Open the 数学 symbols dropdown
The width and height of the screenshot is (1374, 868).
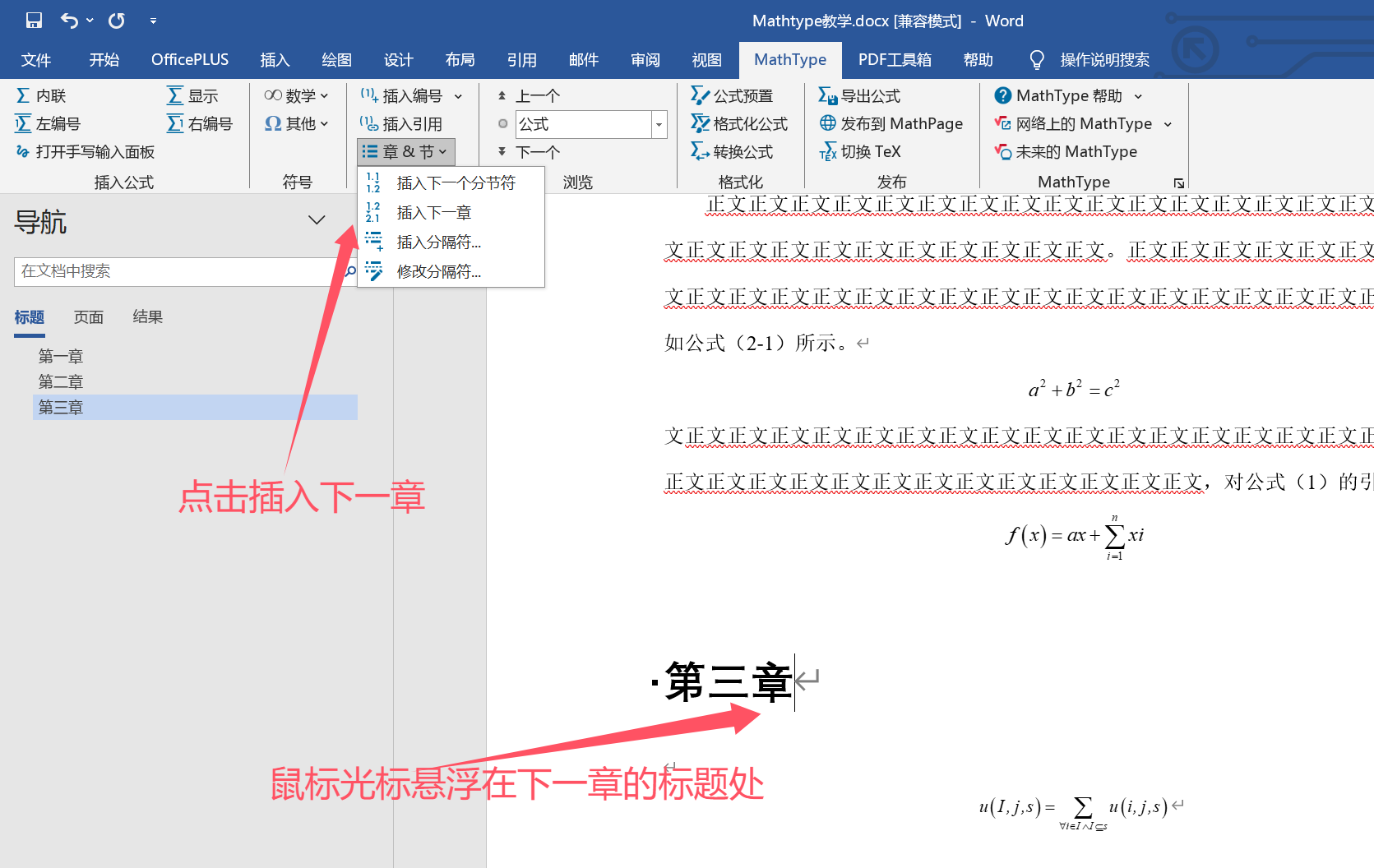[296, 96]
